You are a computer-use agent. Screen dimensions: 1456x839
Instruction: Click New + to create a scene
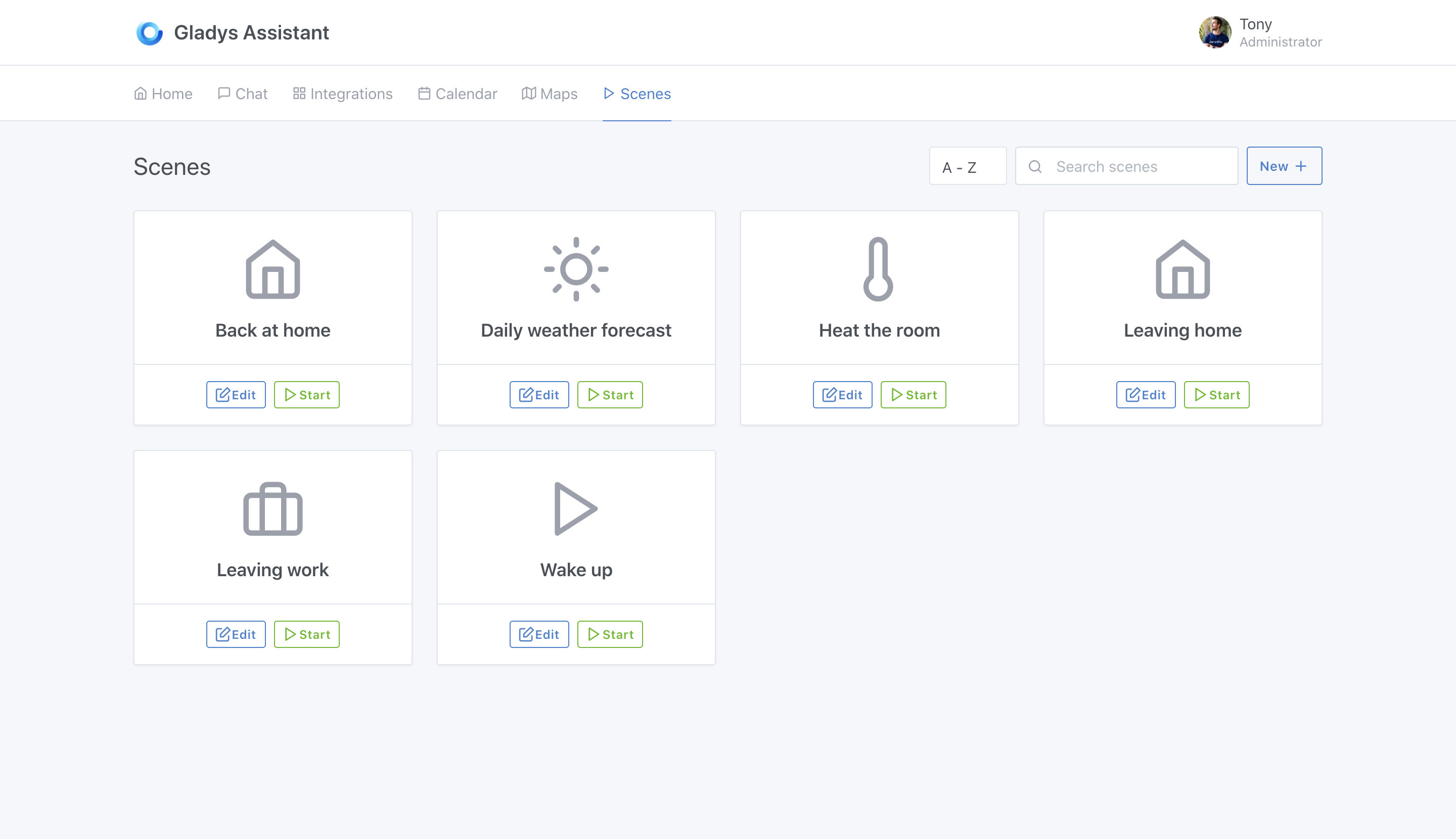1284,166
